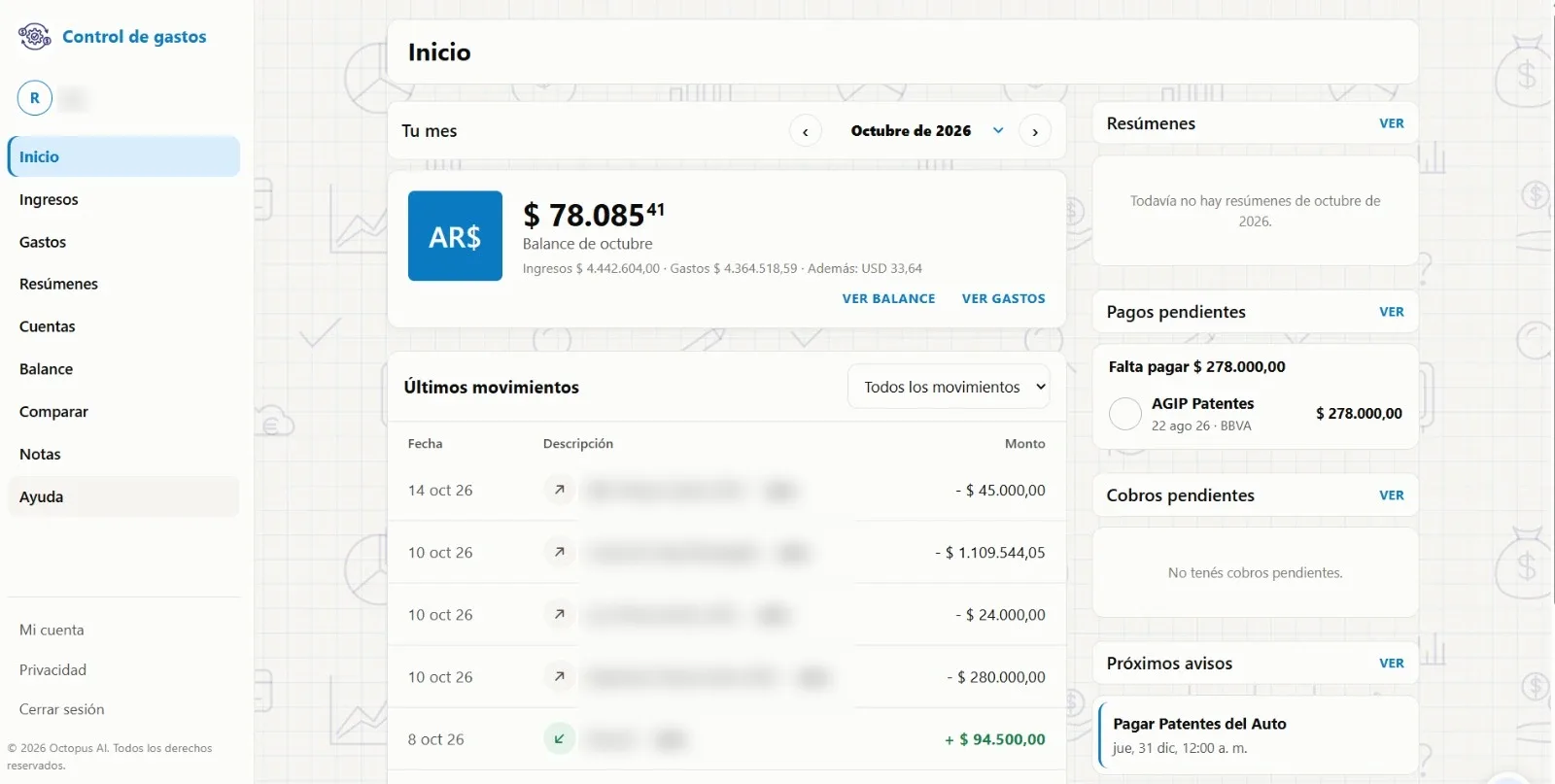This screenshot has width=1555, height=784.
Task: Click the expense arrow icon for 14 oct 26
Action: [x=560, y=490]
